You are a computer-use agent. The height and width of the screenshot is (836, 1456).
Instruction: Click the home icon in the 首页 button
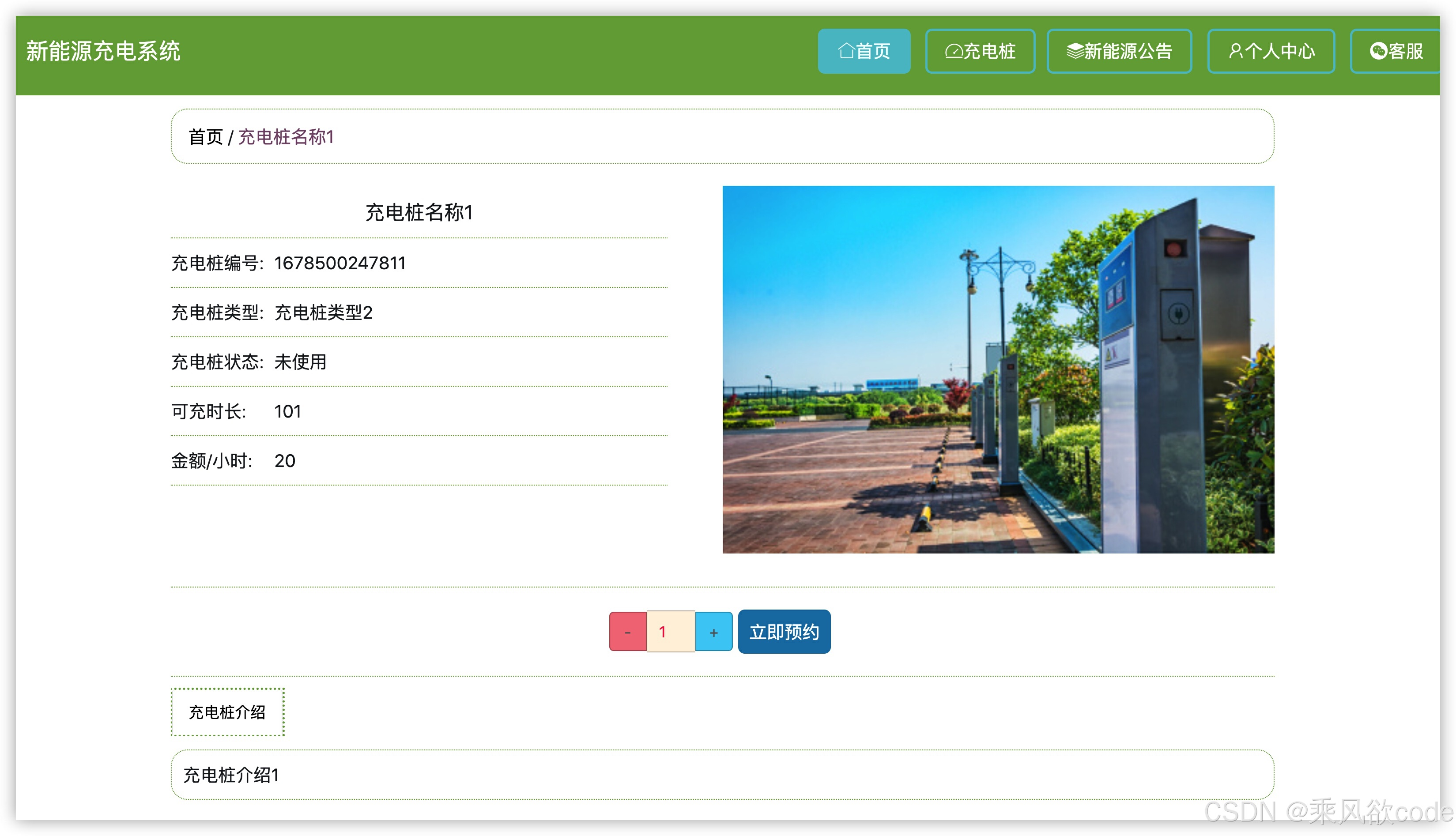[846, 51]
